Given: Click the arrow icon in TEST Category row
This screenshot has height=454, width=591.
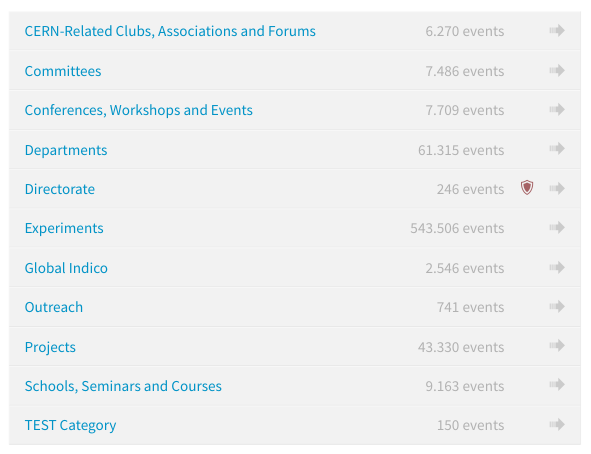Looking at the screenshot, I should tap(557, 425).
